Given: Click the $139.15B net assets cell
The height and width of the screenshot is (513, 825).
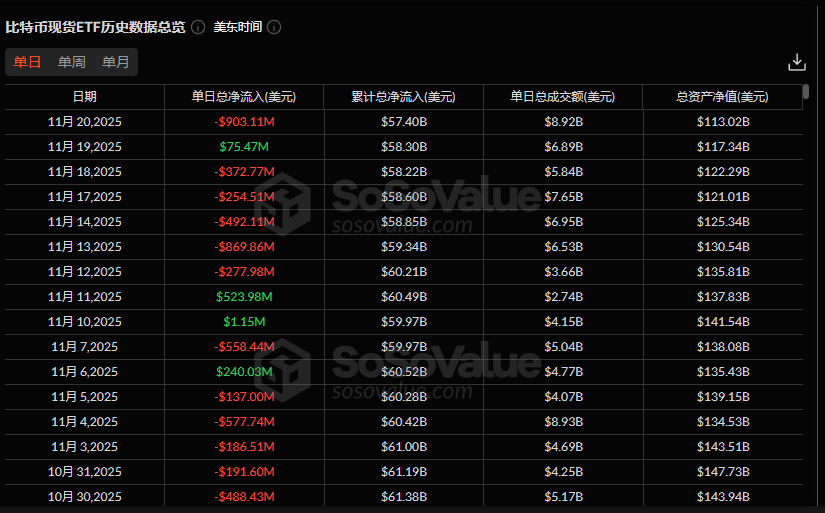Looking at the screenshot, I should click(723, 397).
